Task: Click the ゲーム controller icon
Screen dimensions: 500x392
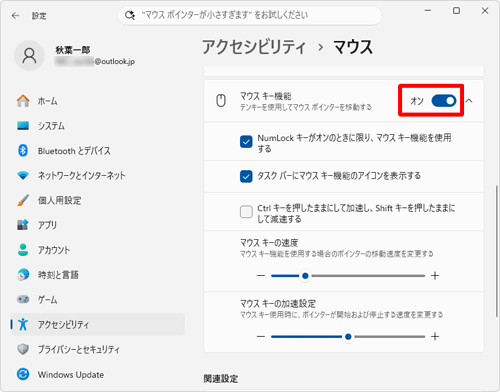Action: click(x=23, y=299)
